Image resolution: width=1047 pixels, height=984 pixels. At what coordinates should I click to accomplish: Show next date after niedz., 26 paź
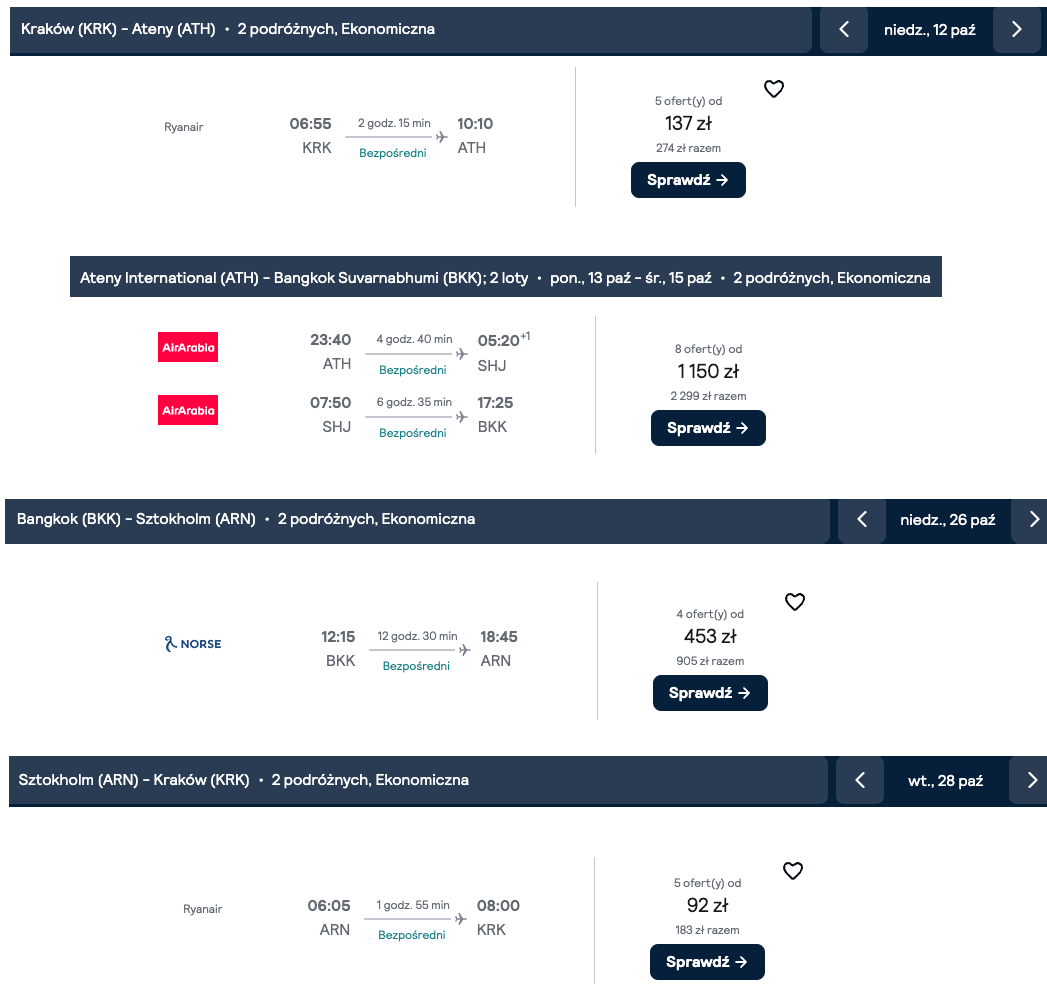point(1032,519)
